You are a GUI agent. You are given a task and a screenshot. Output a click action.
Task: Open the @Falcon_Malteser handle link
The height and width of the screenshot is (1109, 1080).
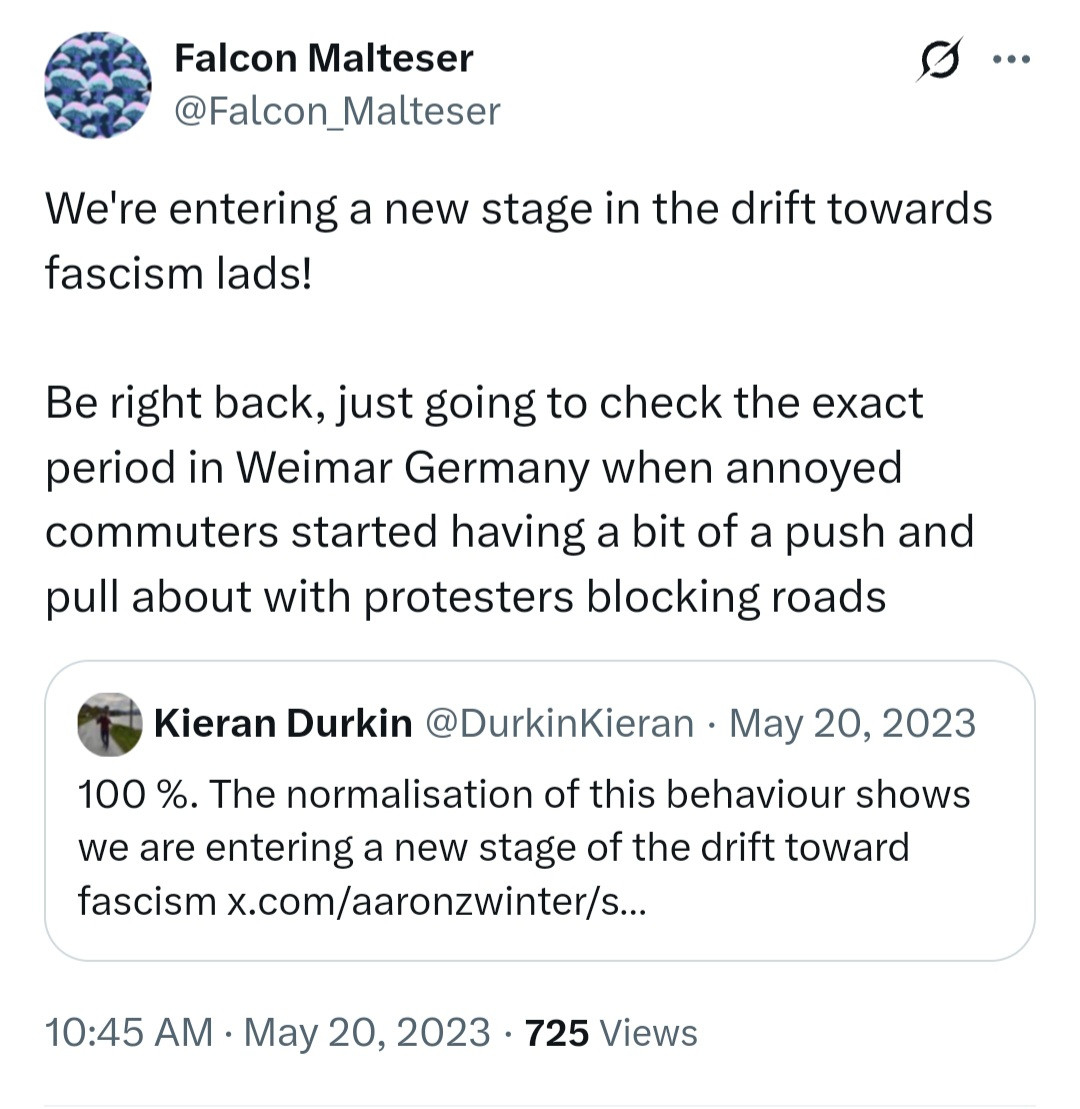[337, 111]
